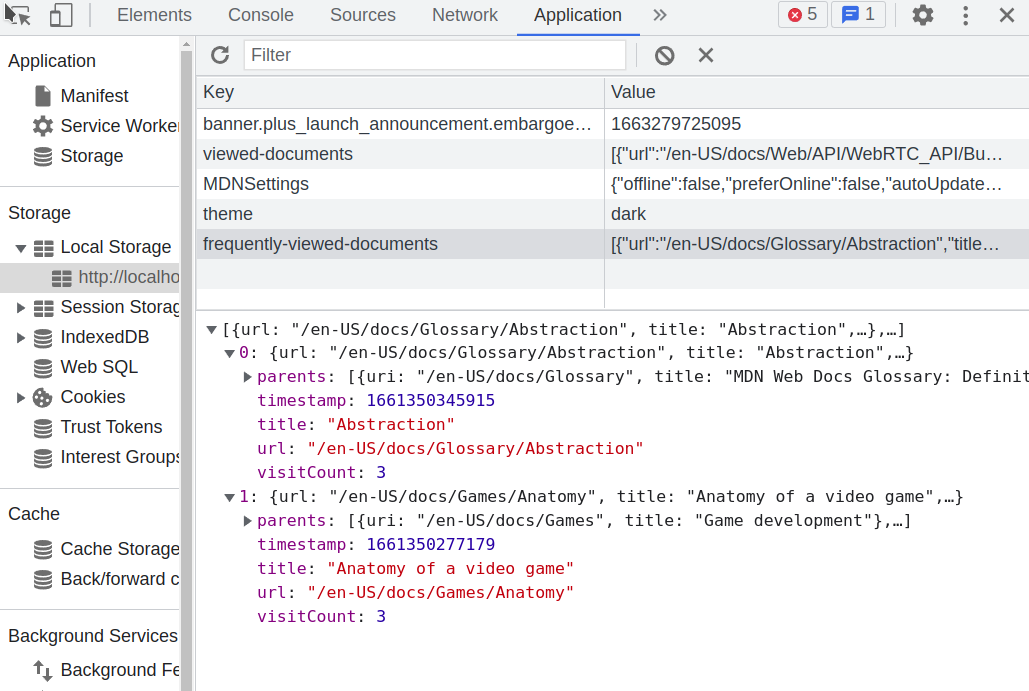Image resolution: width=1029 pixels, height=691 pixels.
Task: Sort by the Key column header
Action: pos(400,92)
